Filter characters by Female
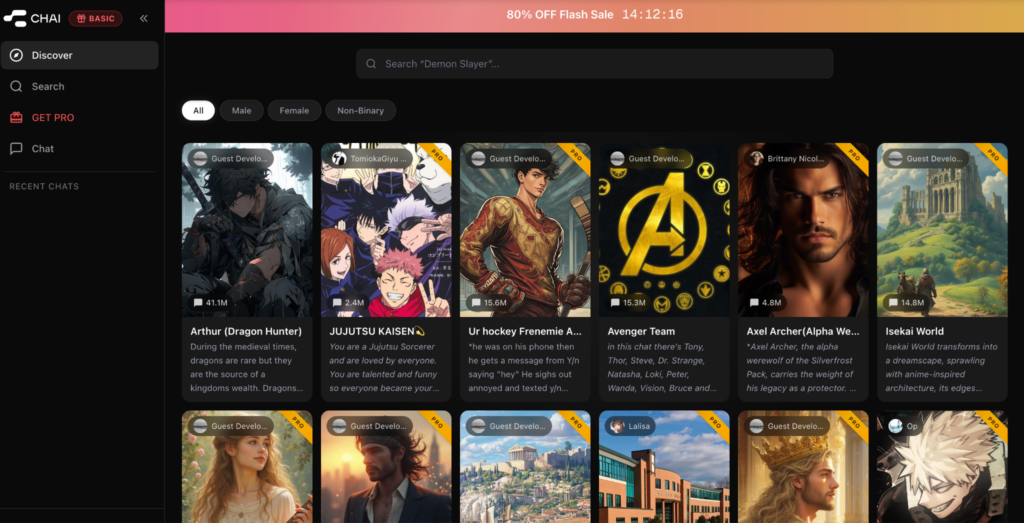Viewport: 1024px width, 523px height. tap(295, 110)
